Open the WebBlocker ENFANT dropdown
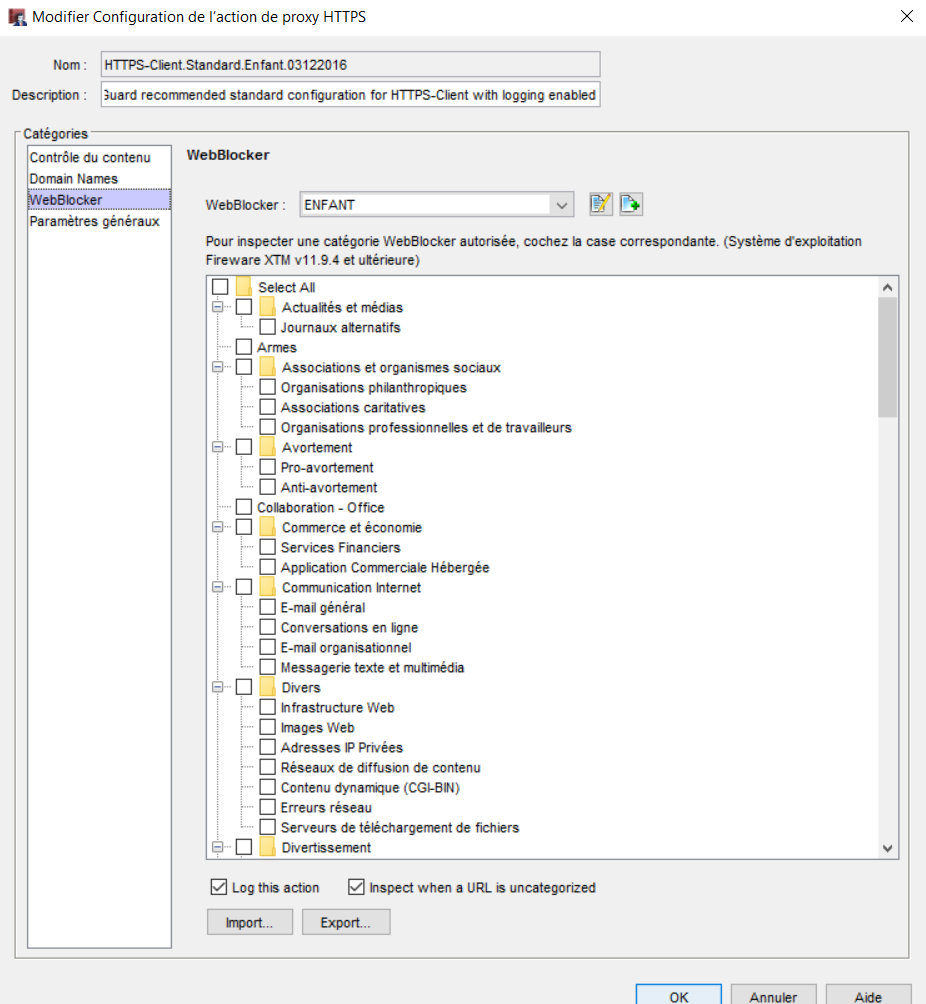This screenshot has height=1004, width=926. coord(562,205)
